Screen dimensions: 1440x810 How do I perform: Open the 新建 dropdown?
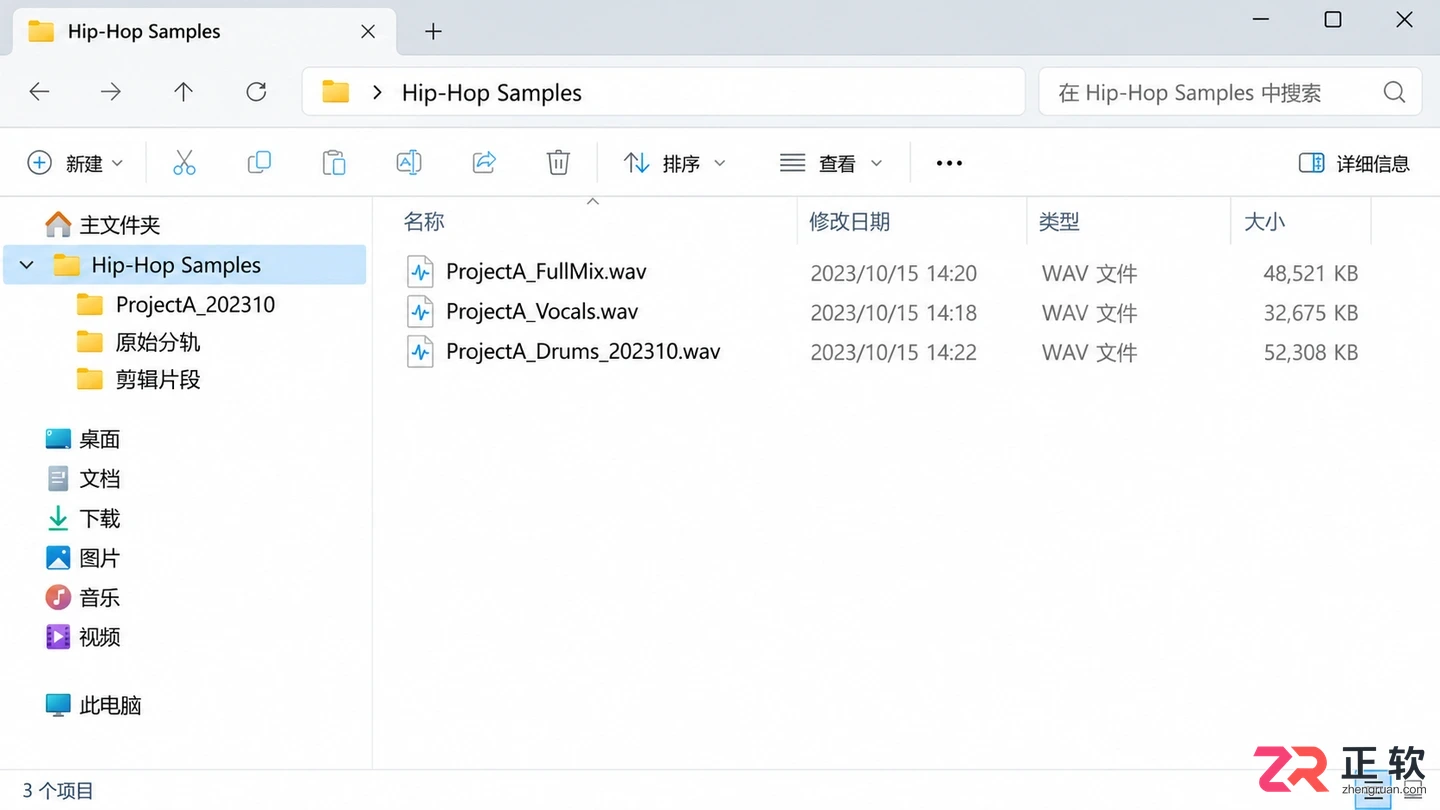[75, 163]
